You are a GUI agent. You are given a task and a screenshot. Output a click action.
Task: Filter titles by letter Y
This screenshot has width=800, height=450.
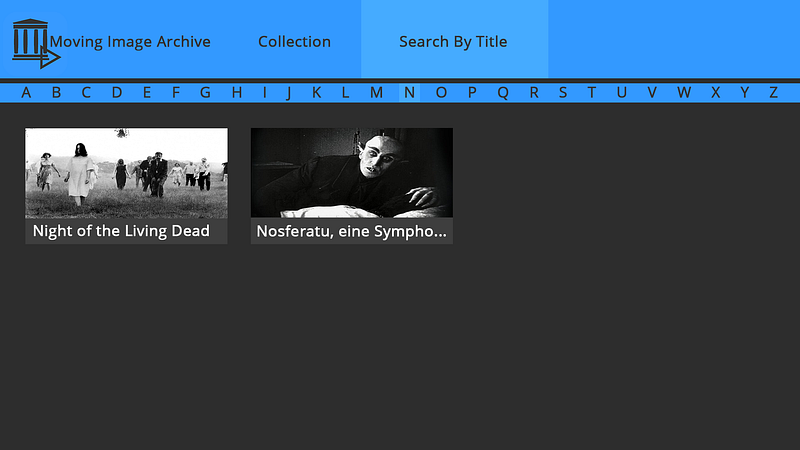(745, 92)
